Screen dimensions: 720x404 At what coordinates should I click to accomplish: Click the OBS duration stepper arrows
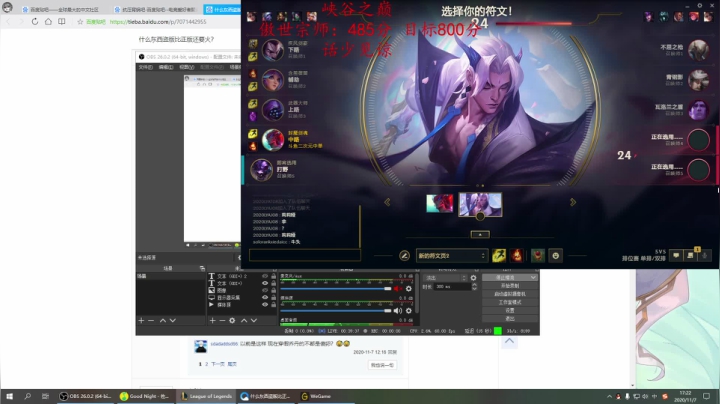[474, 286]
